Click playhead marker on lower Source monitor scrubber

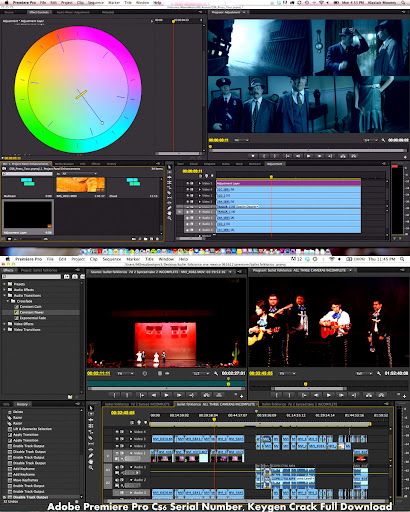pos(228,384)
